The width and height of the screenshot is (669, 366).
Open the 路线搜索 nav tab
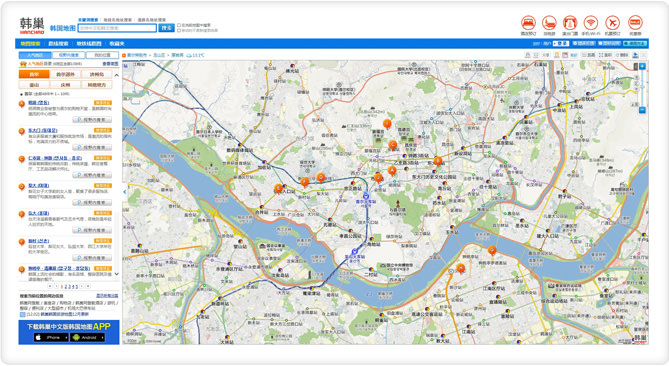(58, 44)
